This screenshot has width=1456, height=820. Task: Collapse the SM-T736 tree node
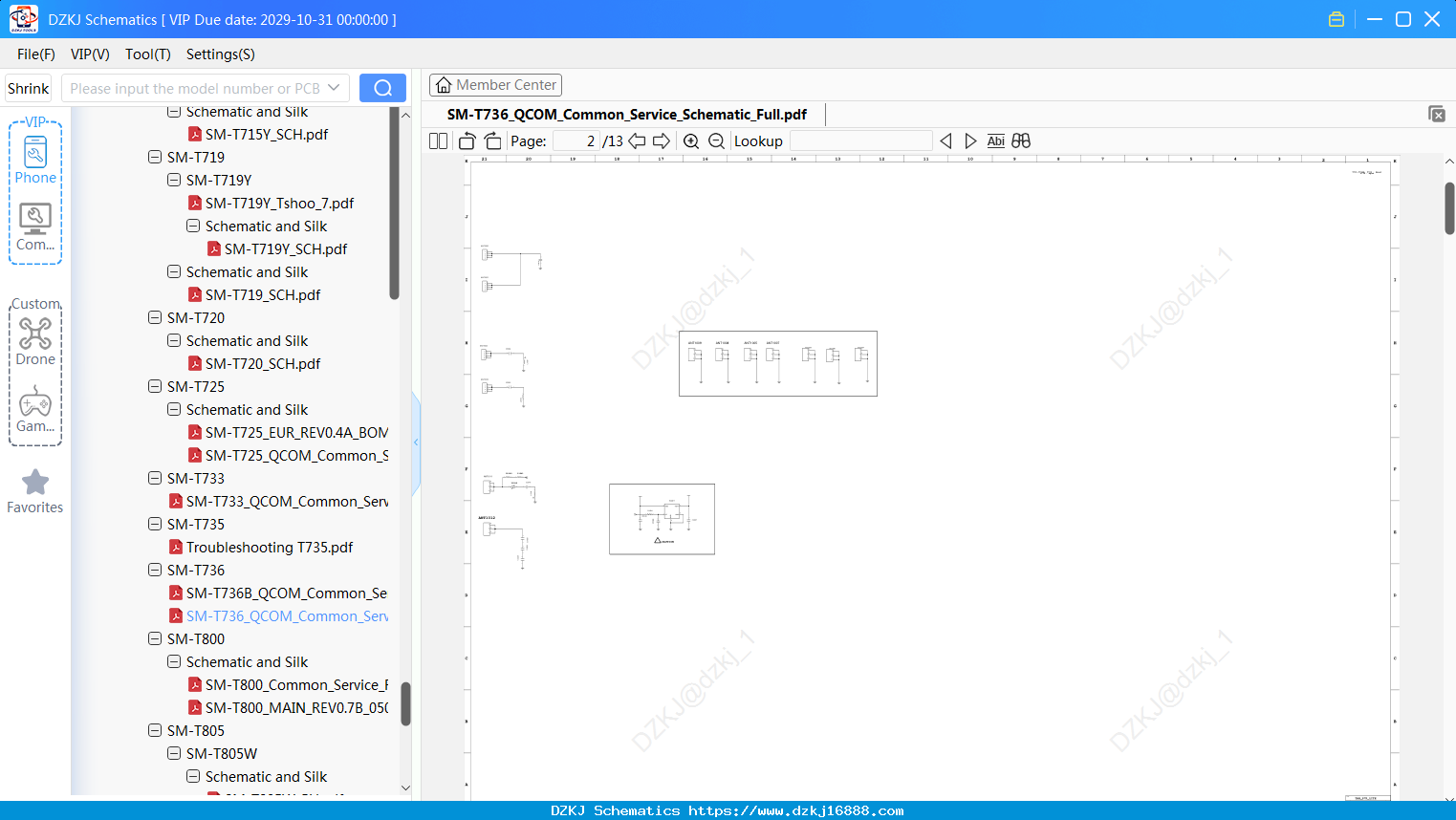tap(155, 570)
